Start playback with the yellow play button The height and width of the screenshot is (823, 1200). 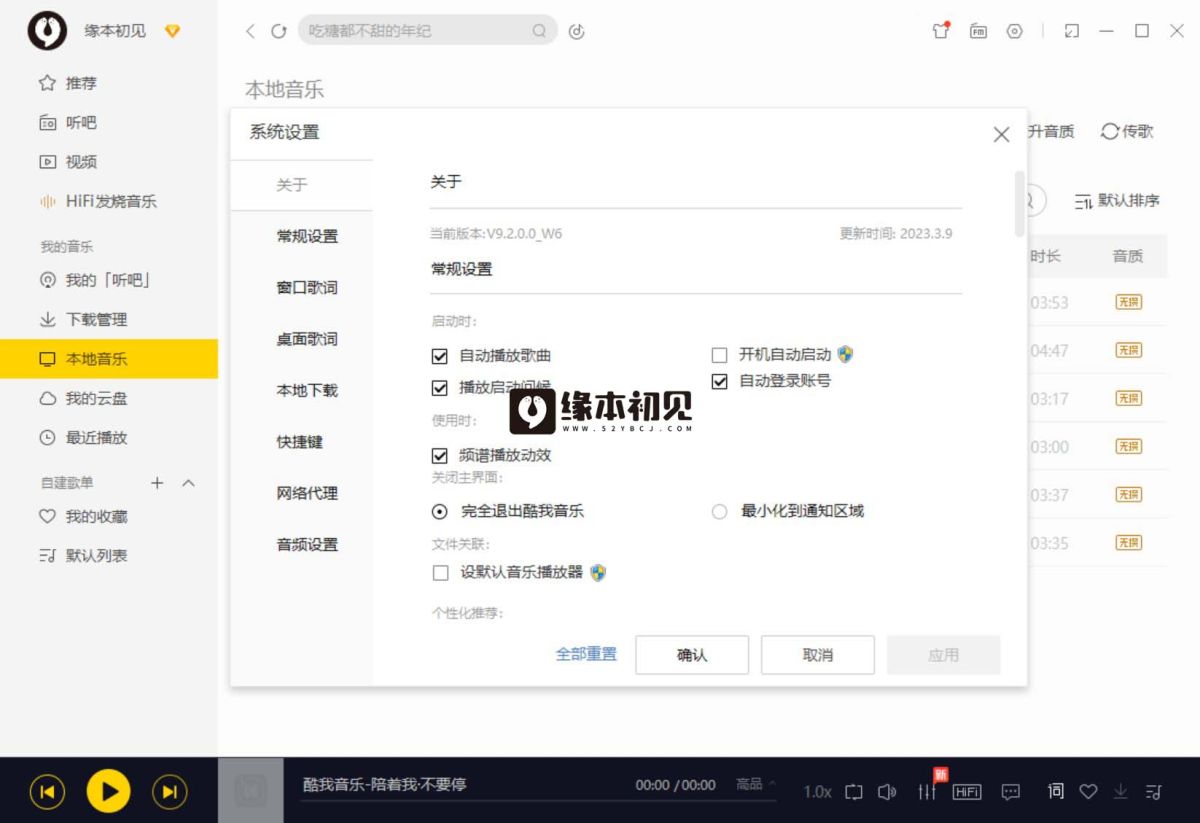(108, 792)
